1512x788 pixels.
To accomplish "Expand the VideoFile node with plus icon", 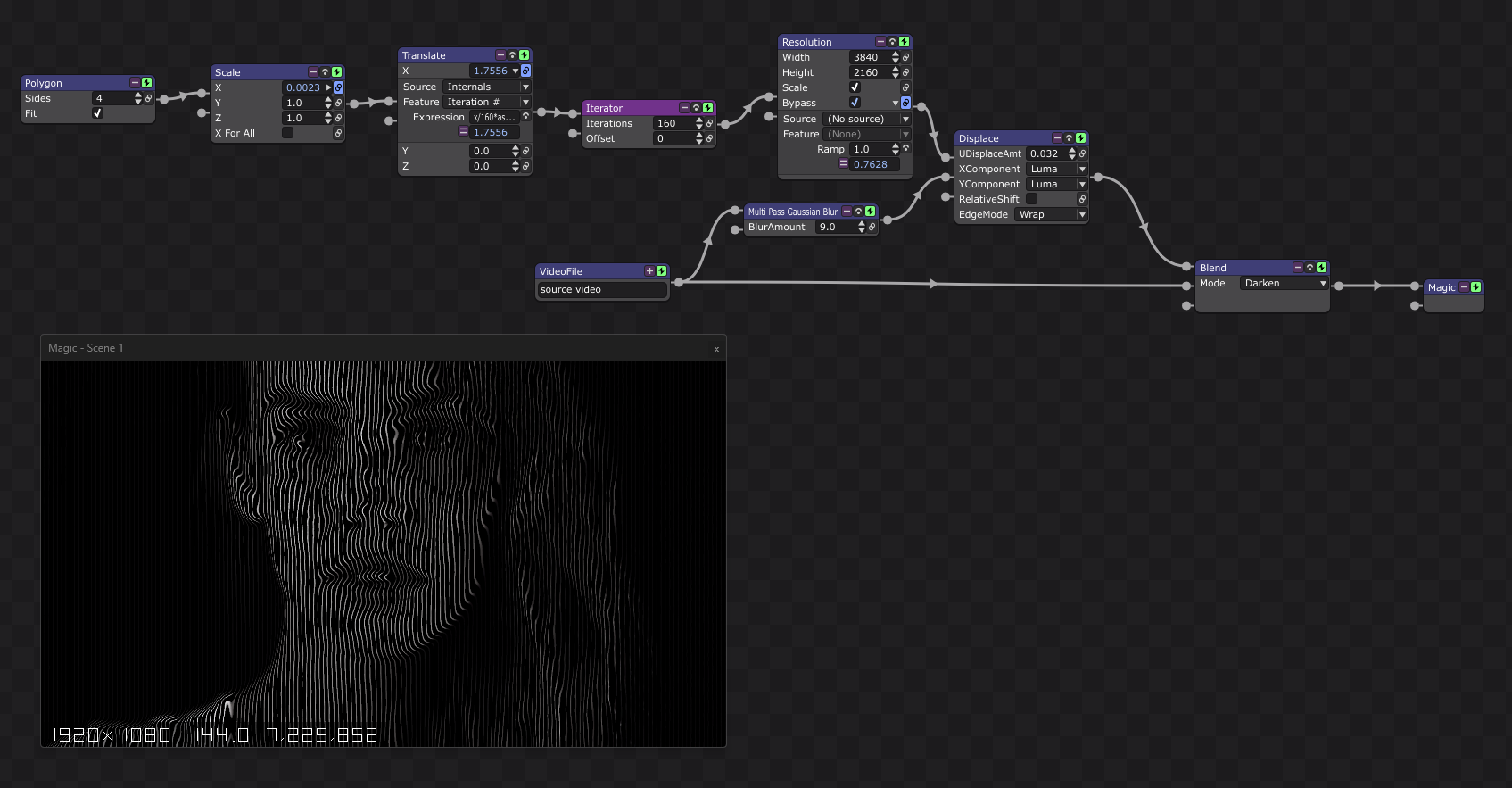I will 649,271.
